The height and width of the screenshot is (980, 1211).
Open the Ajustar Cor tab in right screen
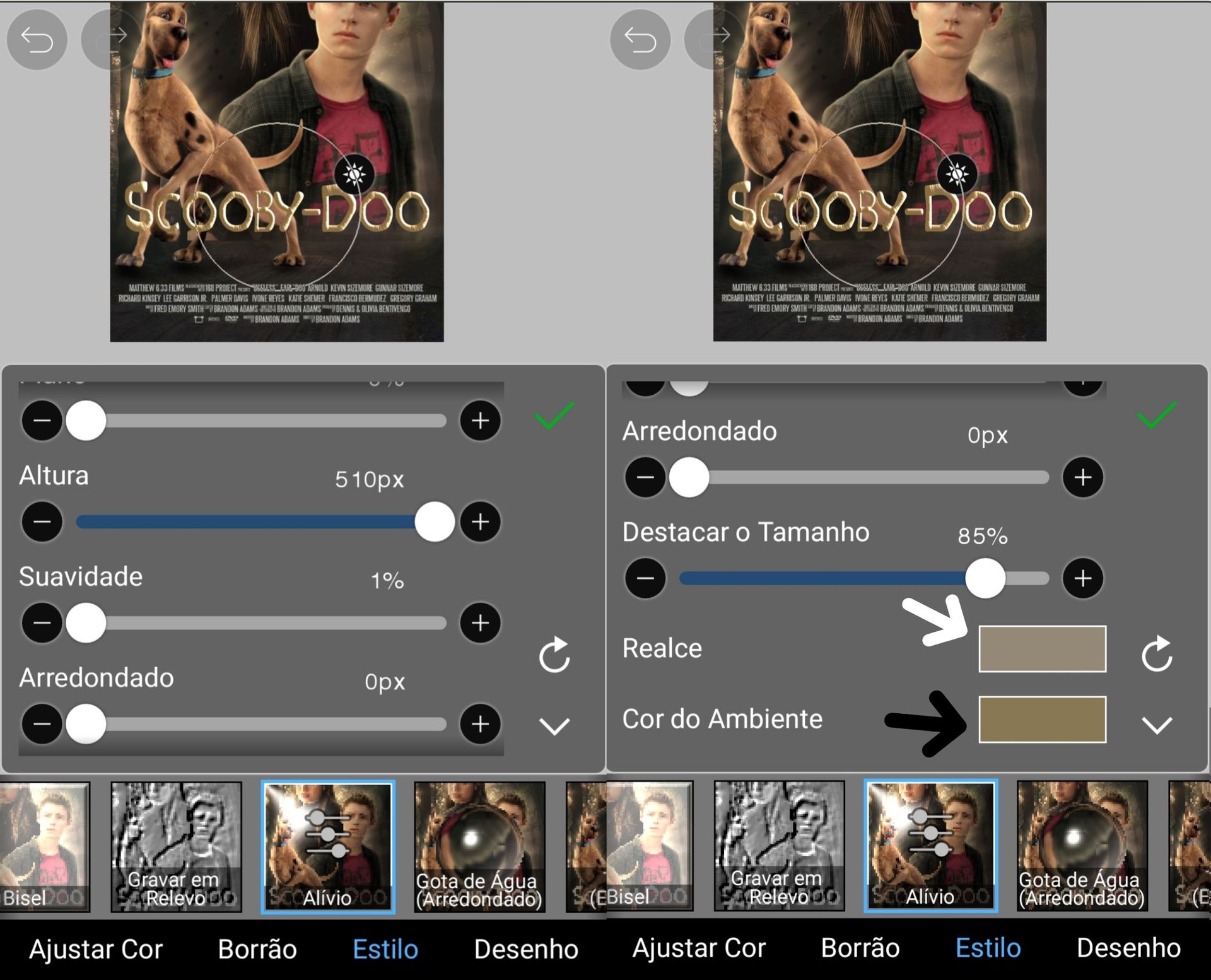coord(699,948)
